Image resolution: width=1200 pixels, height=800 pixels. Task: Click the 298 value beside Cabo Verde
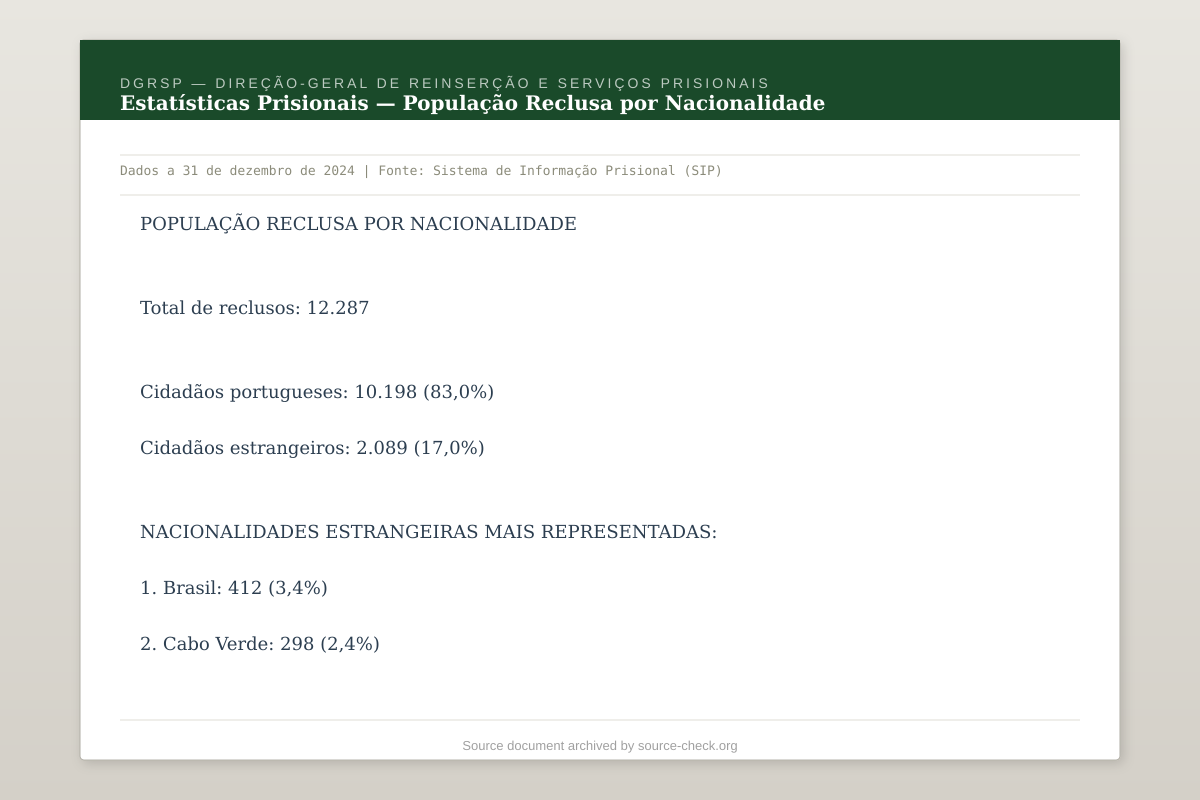[298, 643]
